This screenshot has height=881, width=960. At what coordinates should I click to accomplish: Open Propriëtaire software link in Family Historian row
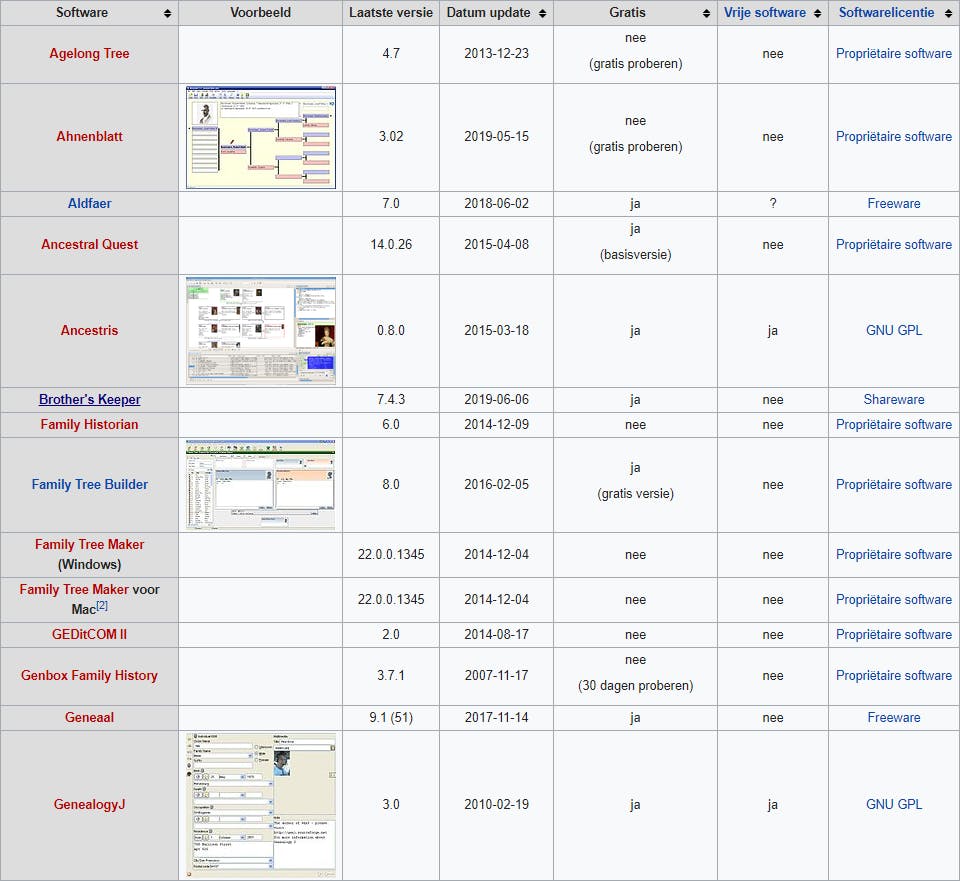click(894, 424)
